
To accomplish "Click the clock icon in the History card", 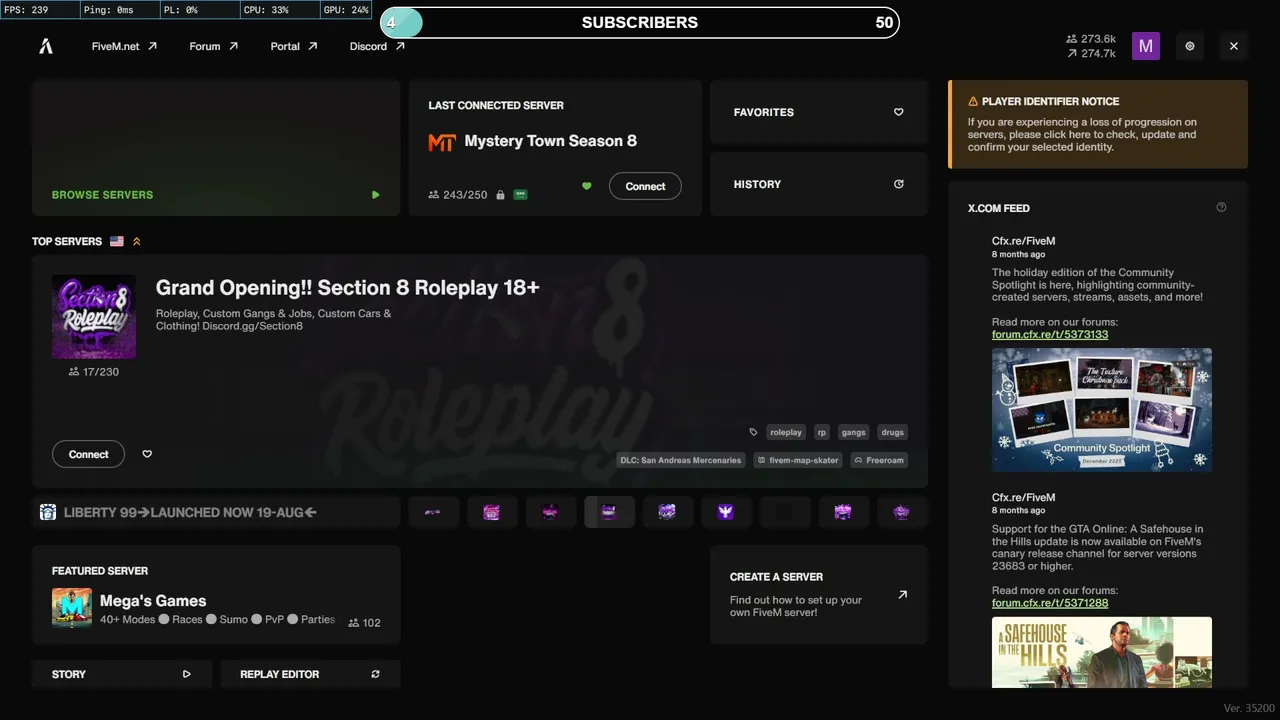I will (898, 184).
